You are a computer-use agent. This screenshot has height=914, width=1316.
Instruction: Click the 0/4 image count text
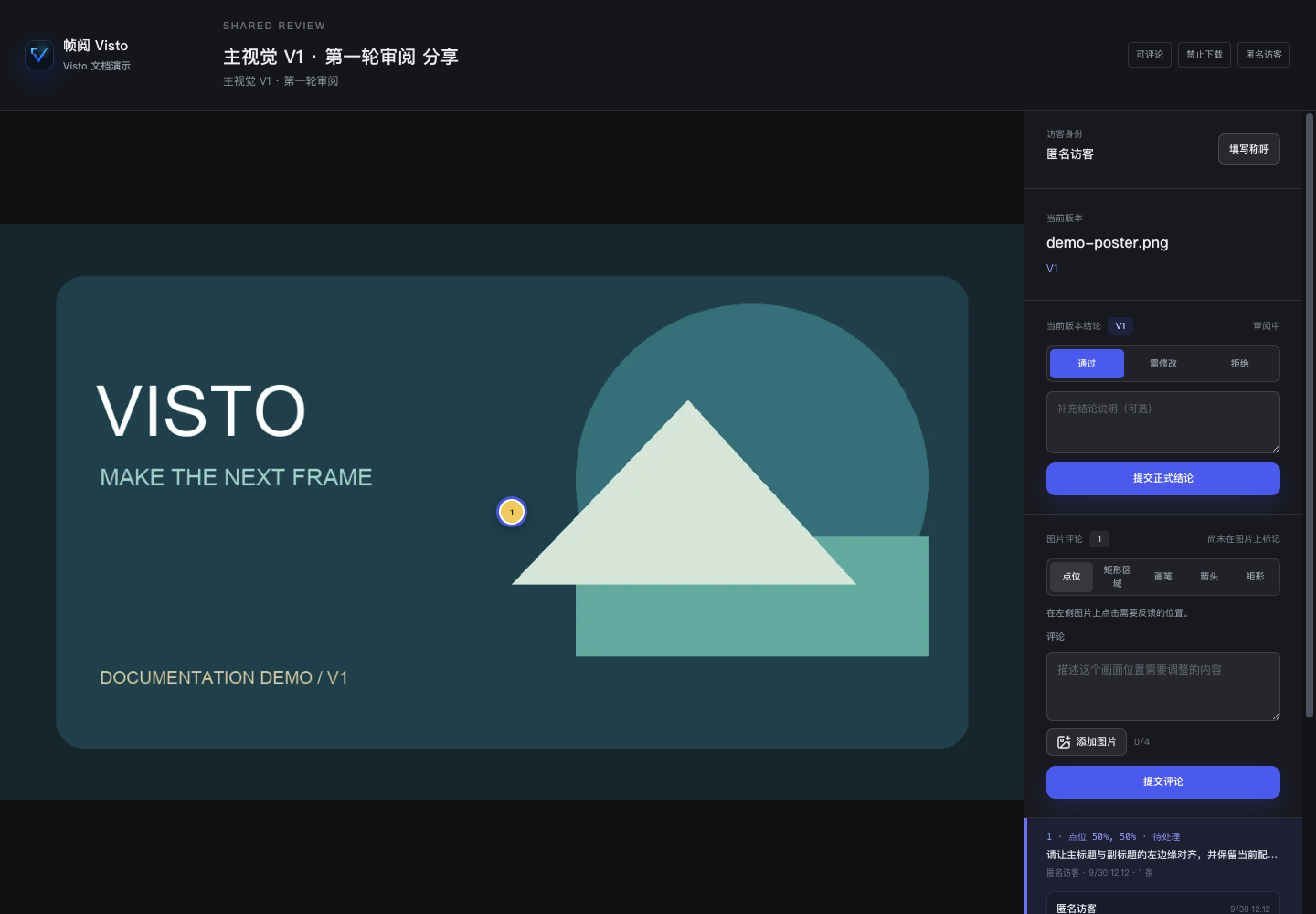1142,742
